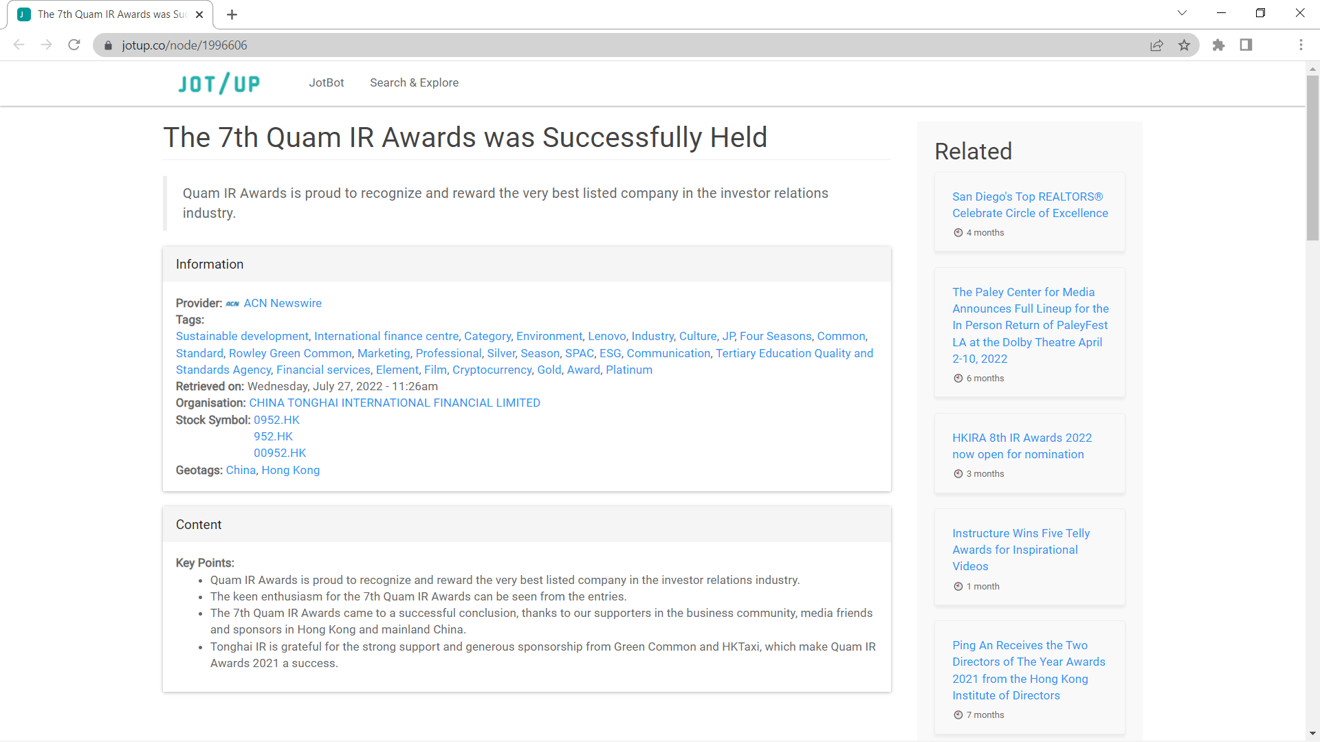1320x742 pixels.
Task: Click the Marketing tag
Action: pyautogui.click(x=383, y=353)
